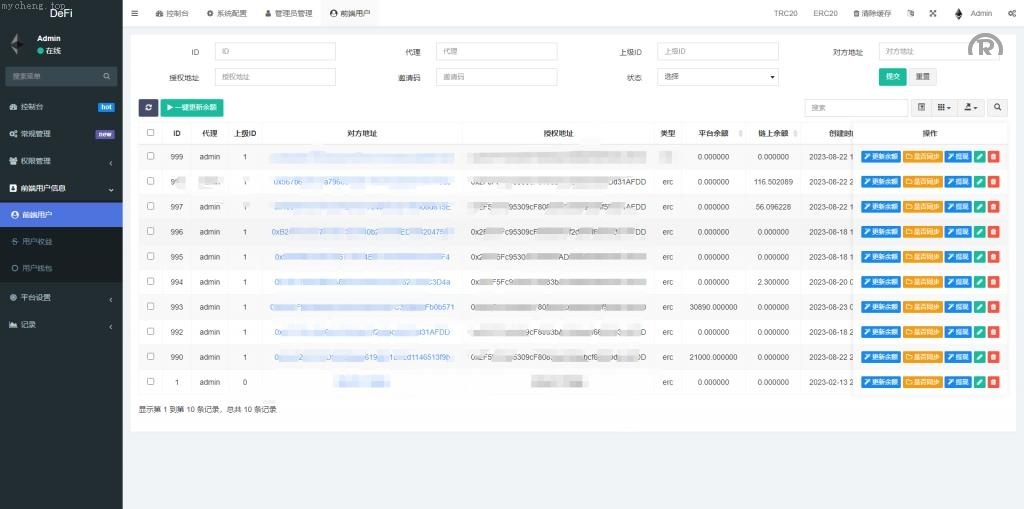Click the refresh table icon button

(x=148, y=107)
